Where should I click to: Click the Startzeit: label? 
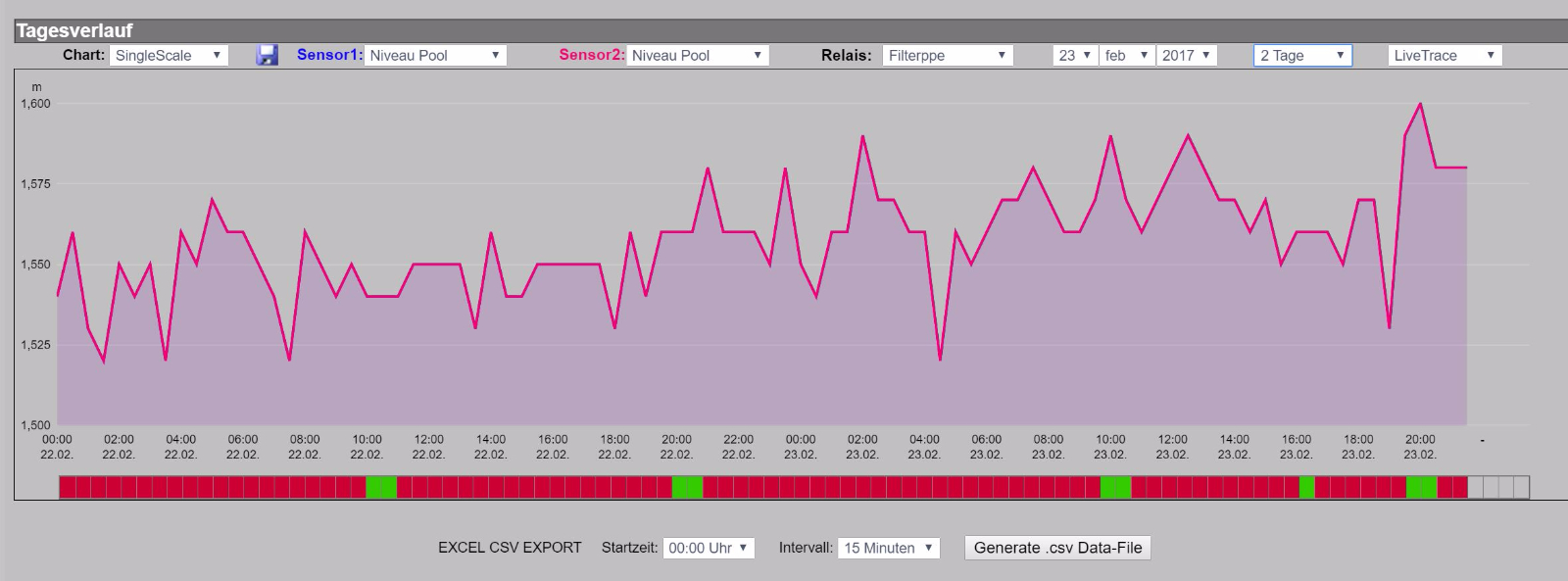[x=629, y=548]
